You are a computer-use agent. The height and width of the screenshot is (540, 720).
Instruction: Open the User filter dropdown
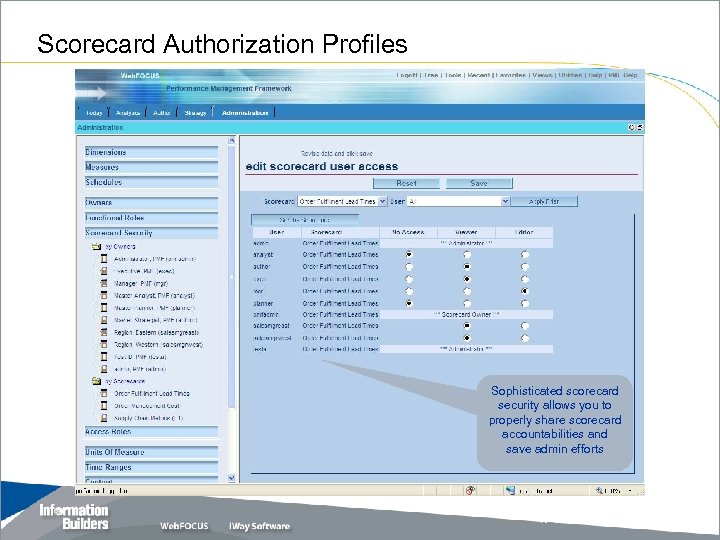coord(458,202)
